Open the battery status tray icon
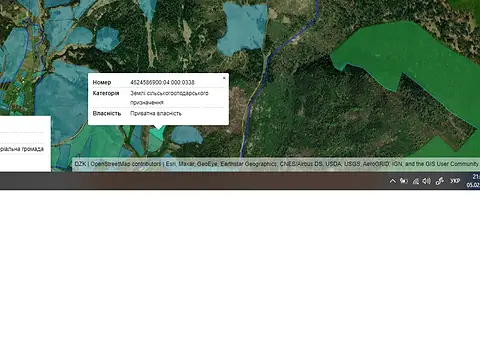The height and width of the screenshot is (360, 480). pos(404,181)
